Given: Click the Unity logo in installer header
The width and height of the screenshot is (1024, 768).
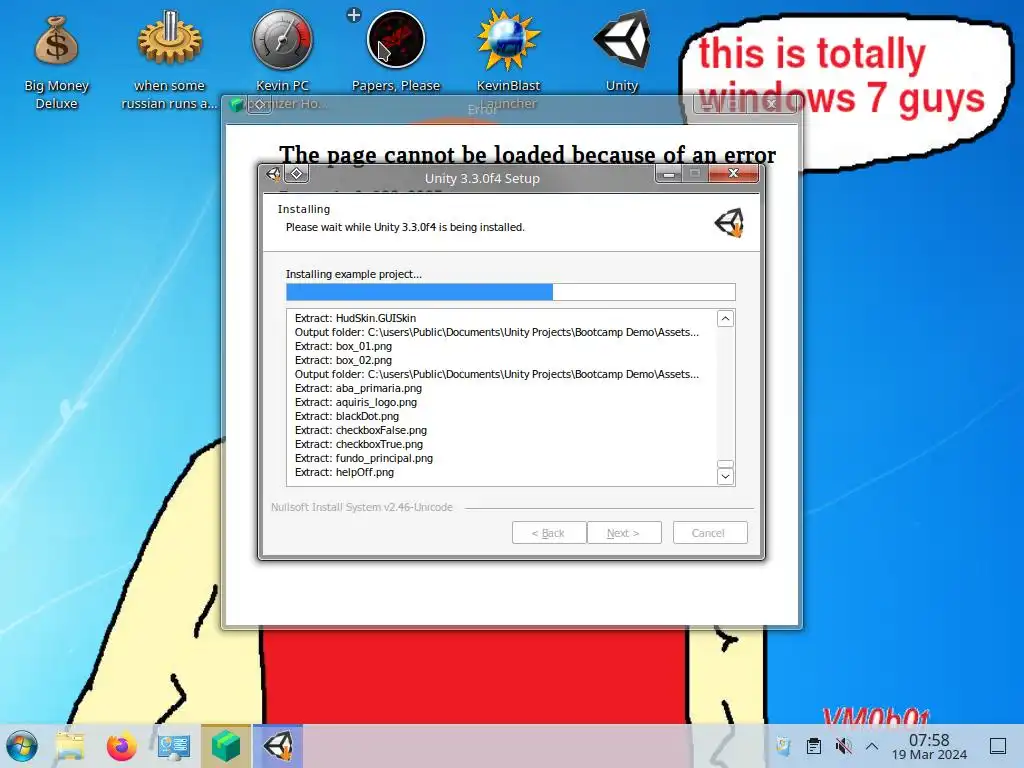Looking at the screenshot, I should [x=729, y=223].
